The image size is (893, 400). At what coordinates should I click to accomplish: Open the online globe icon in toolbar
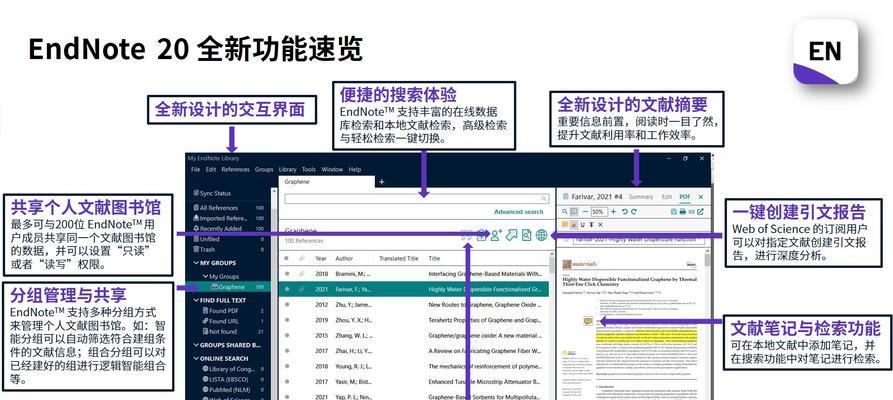(x=541, y=235)
